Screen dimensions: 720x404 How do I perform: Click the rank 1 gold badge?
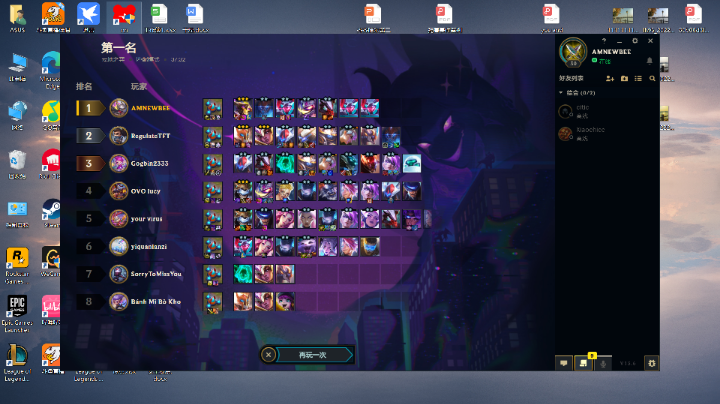(x=90, y=108)
